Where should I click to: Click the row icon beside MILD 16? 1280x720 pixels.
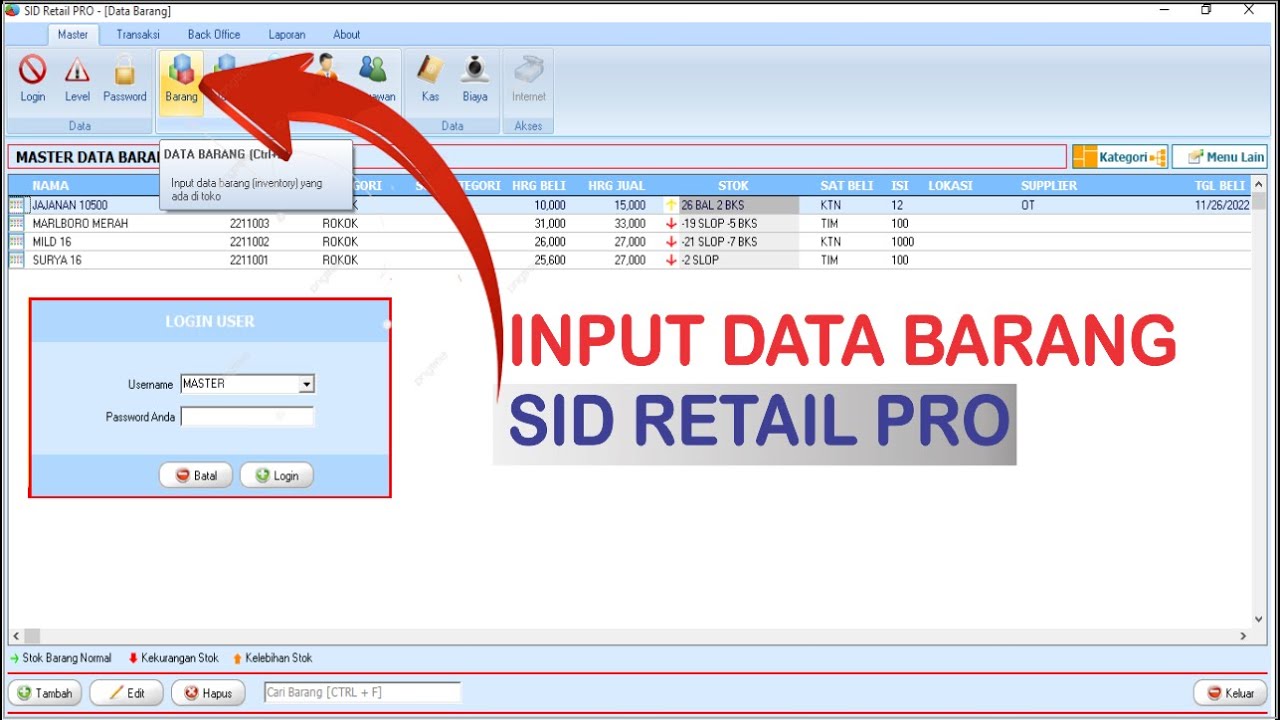pos(16,241)
